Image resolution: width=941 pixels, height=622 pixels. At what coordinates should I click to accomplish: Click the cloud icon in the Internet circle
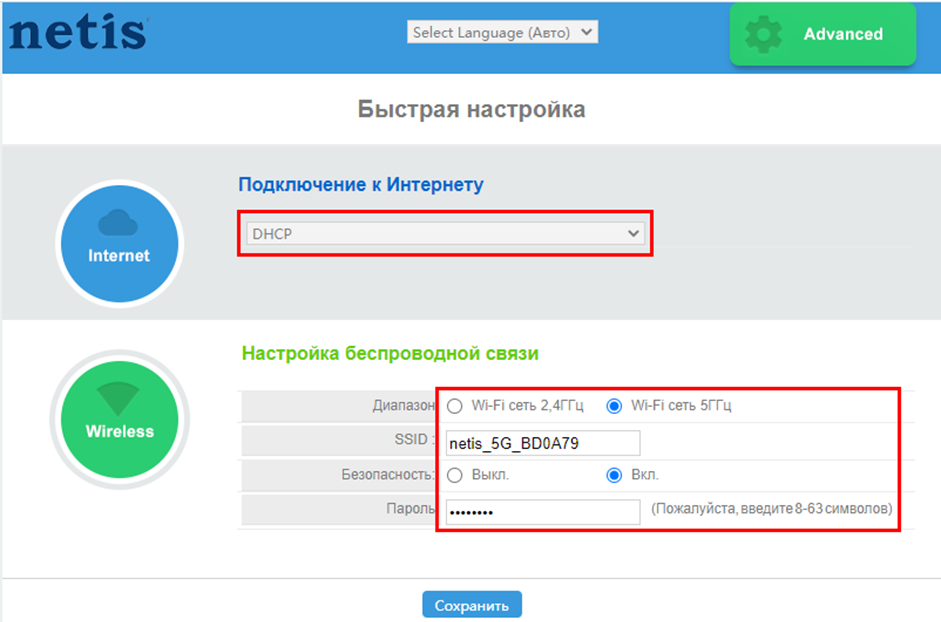[118, 223]
